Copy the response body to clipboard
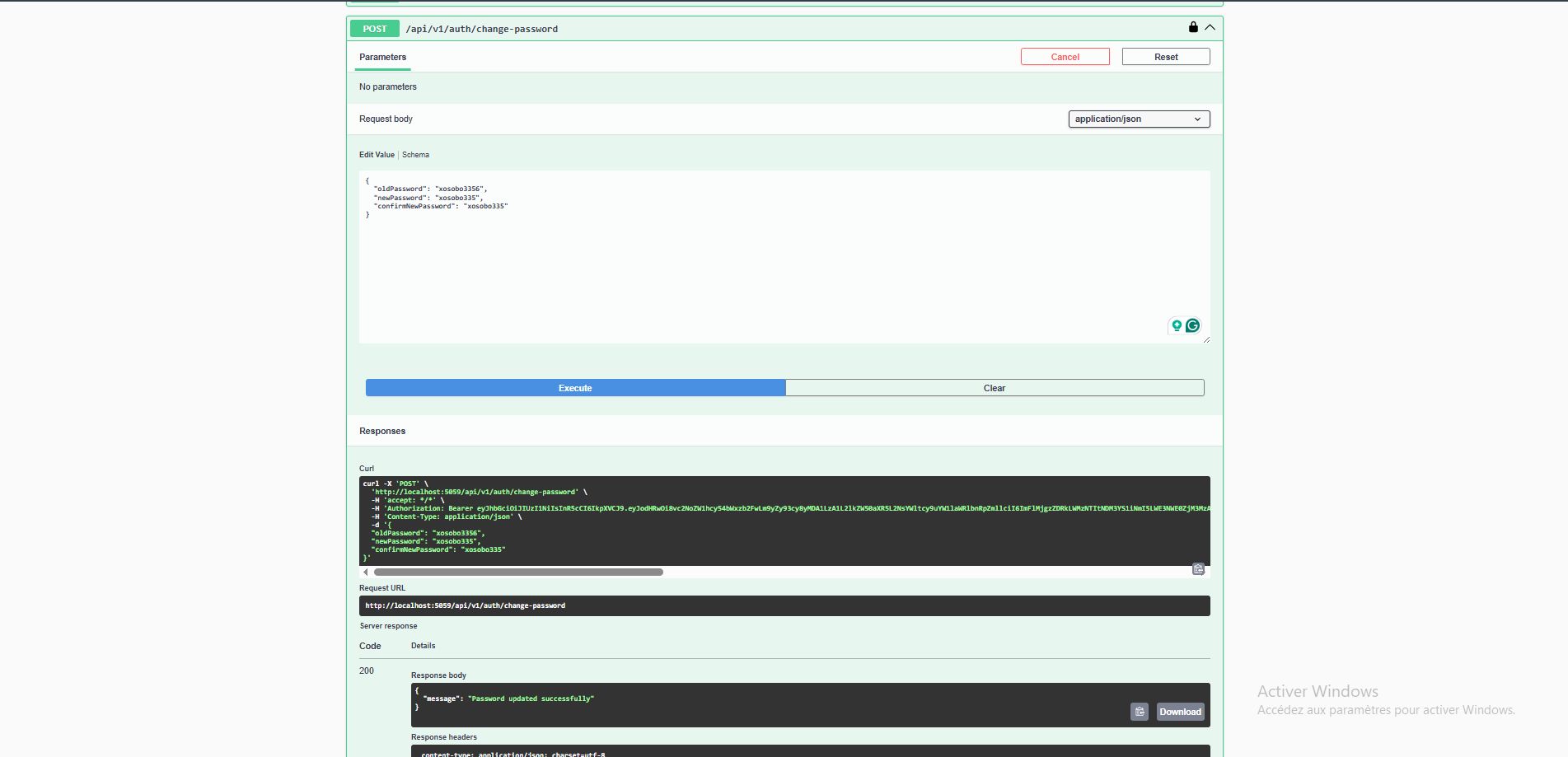 tap(1139, 712)
